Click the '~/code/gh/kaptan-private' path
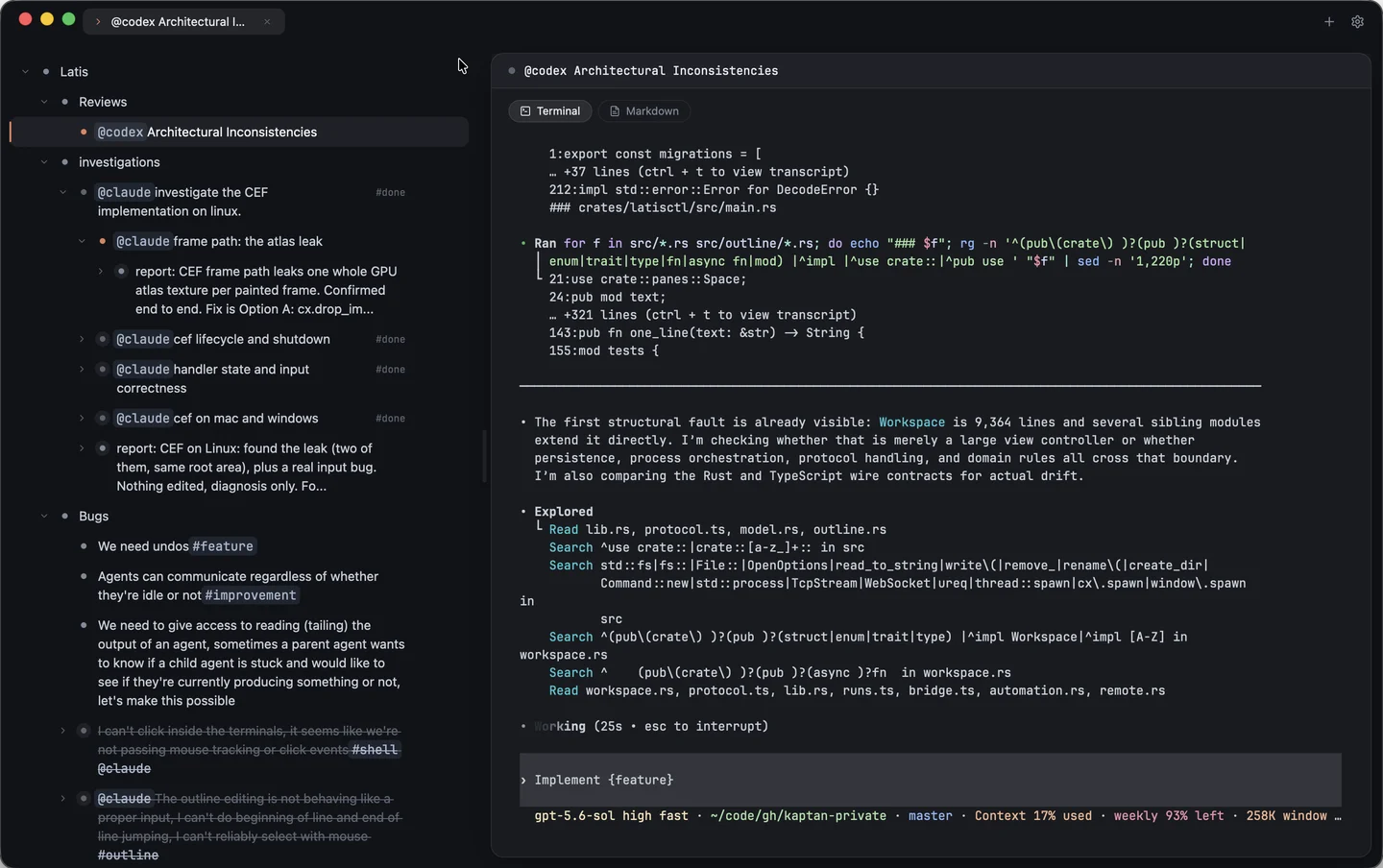 (x=798, y=816)
